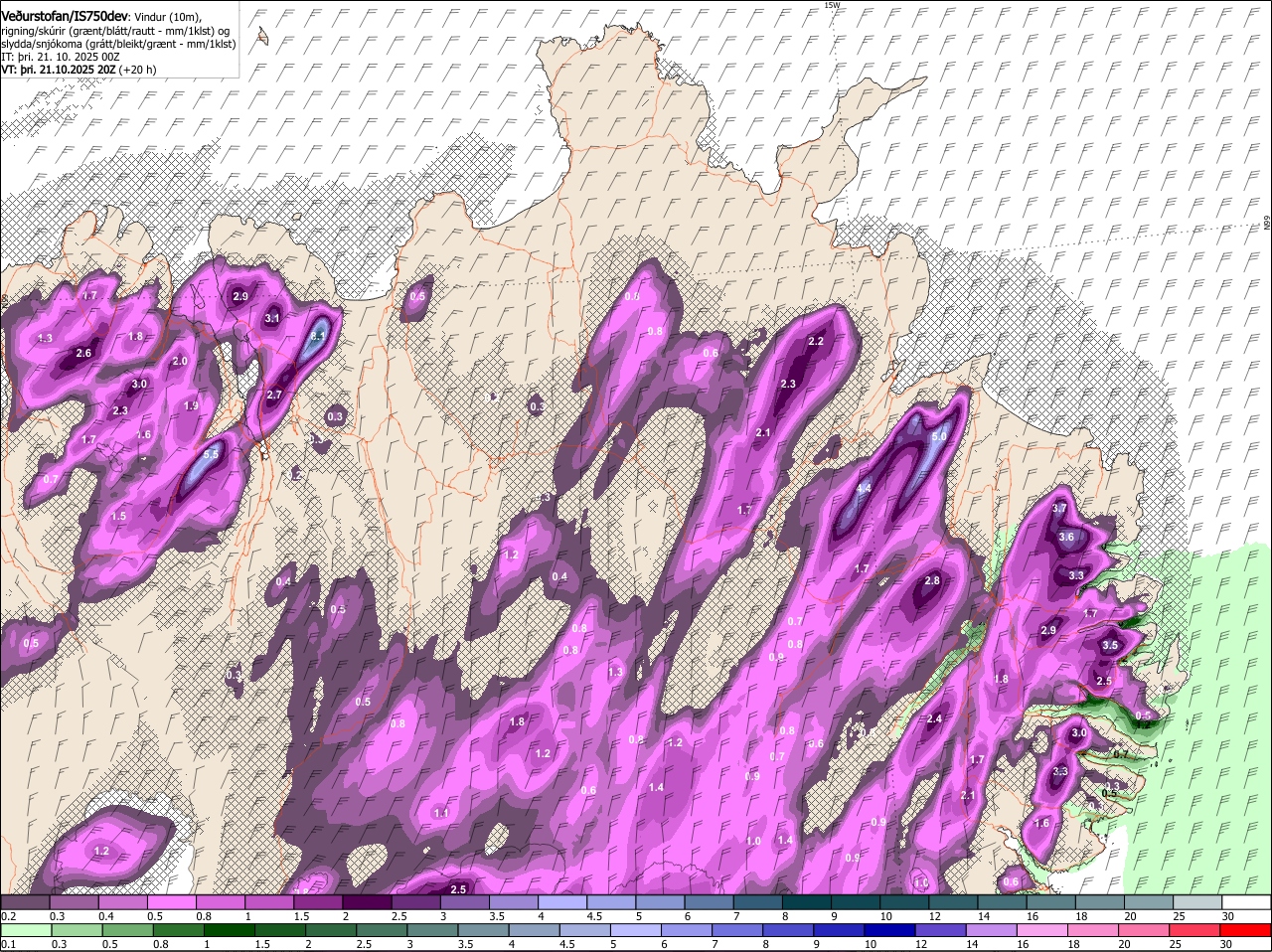Click the 15W longitude label
This screenshot has height=952, width=1272.
pyautogui.click(x=832, y=5)
